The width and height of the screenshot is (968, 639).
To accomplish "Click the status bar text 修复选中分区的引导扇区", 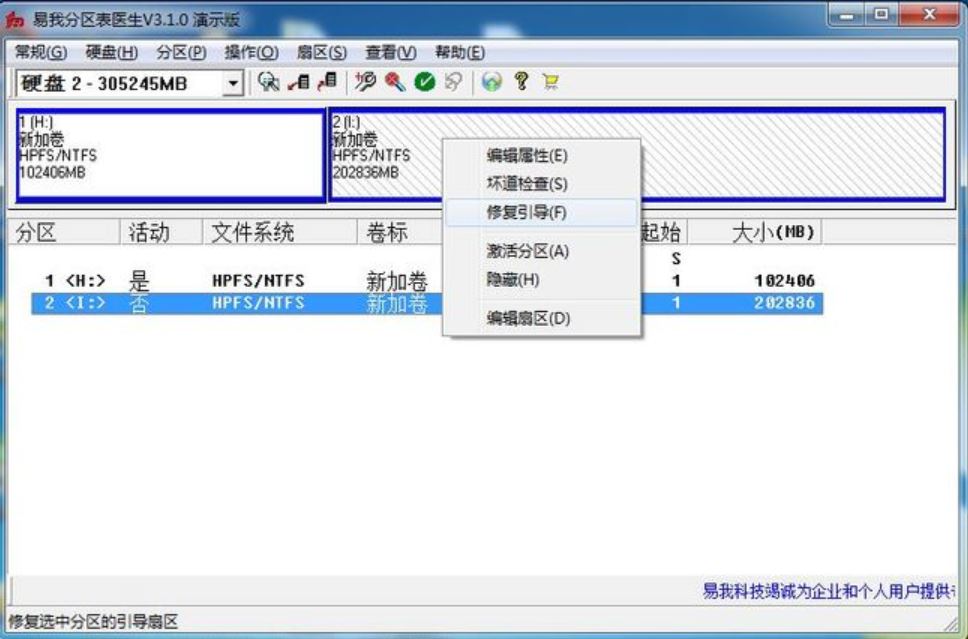I will (93, 621).
